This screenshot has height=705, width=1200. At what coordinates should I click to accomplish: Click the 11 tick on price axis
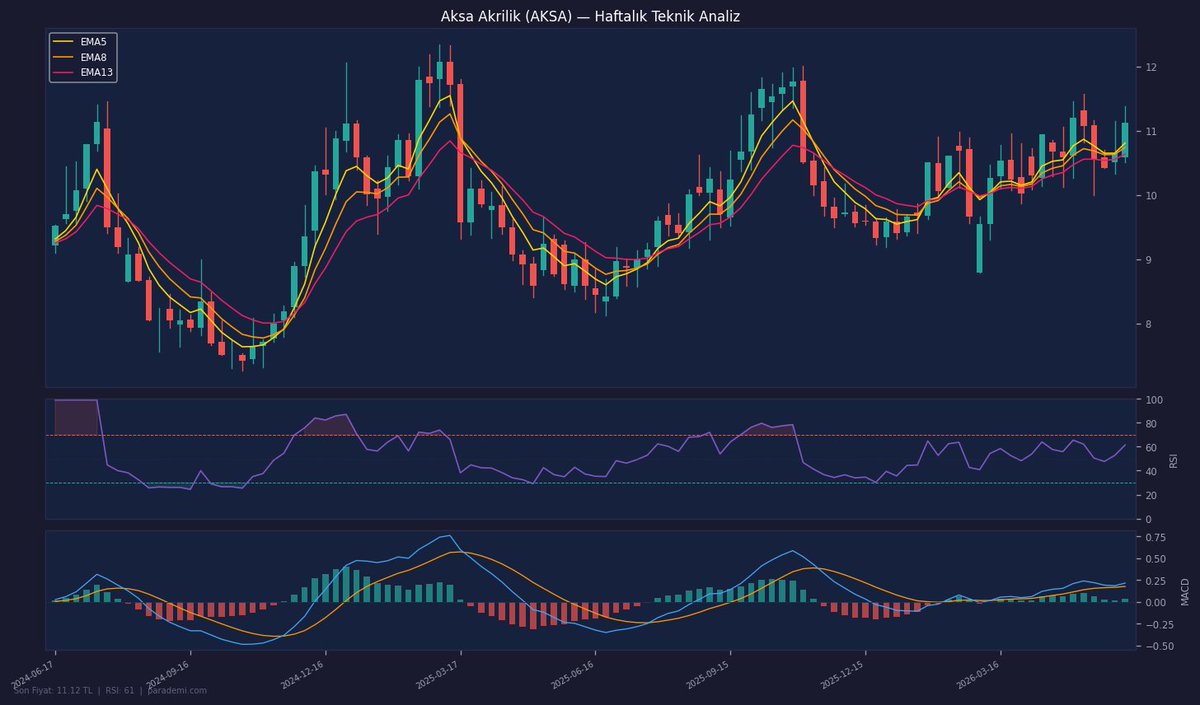coord(1150,131)
